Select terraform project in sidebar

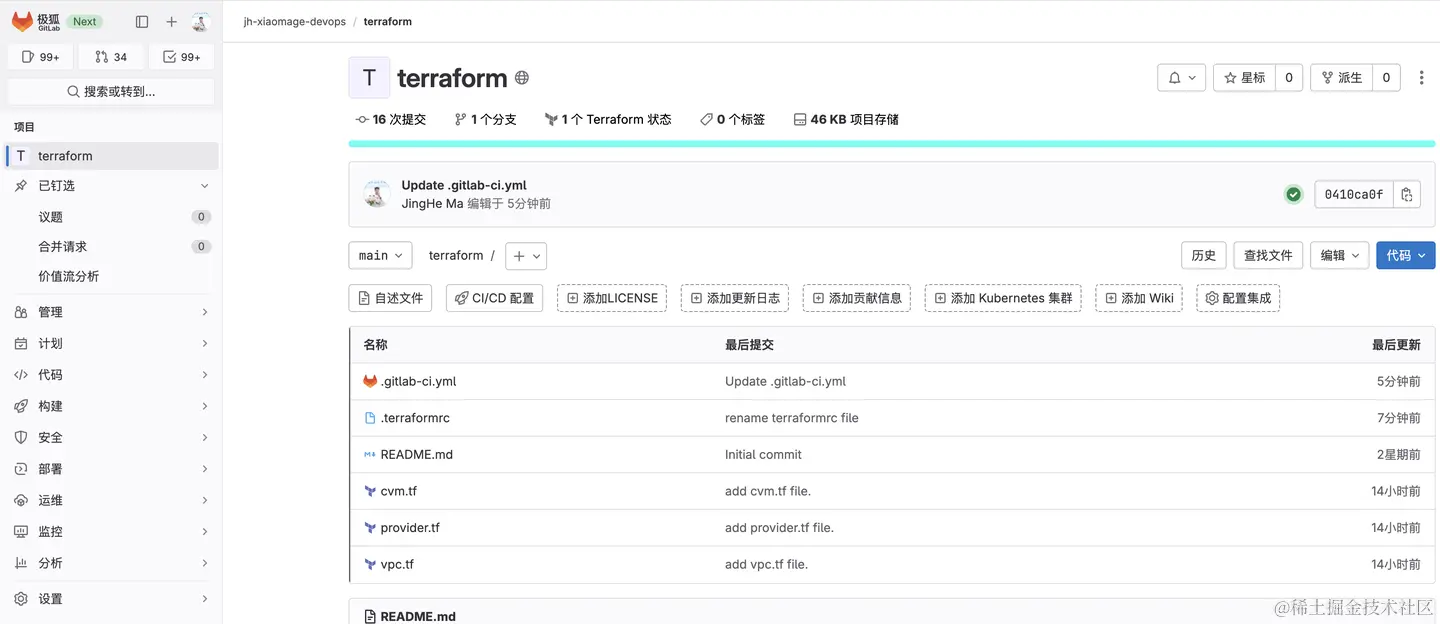point(111,156)
